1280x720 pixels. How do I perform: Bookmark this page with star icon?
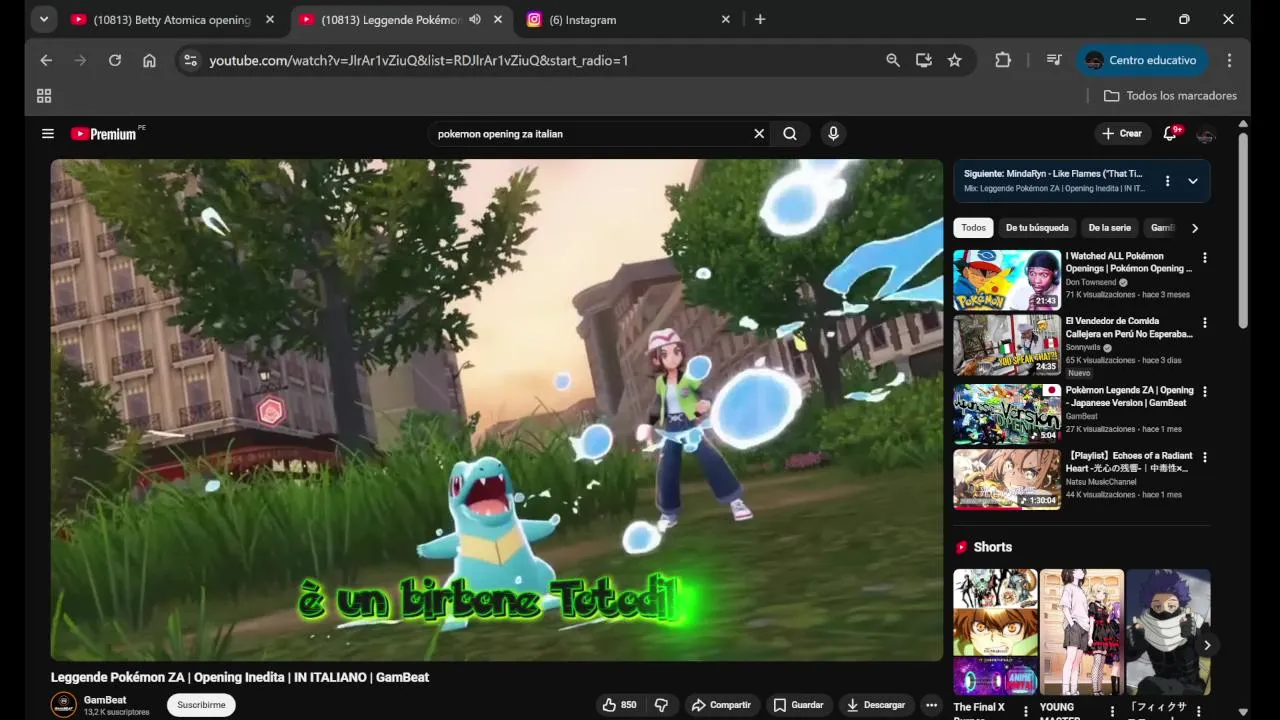click(x=955, y=60)
